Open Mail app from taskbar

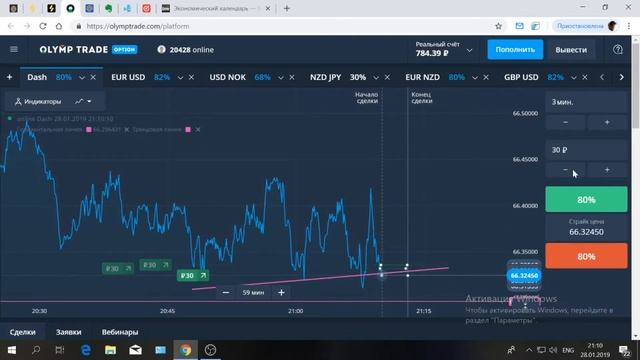135,350
